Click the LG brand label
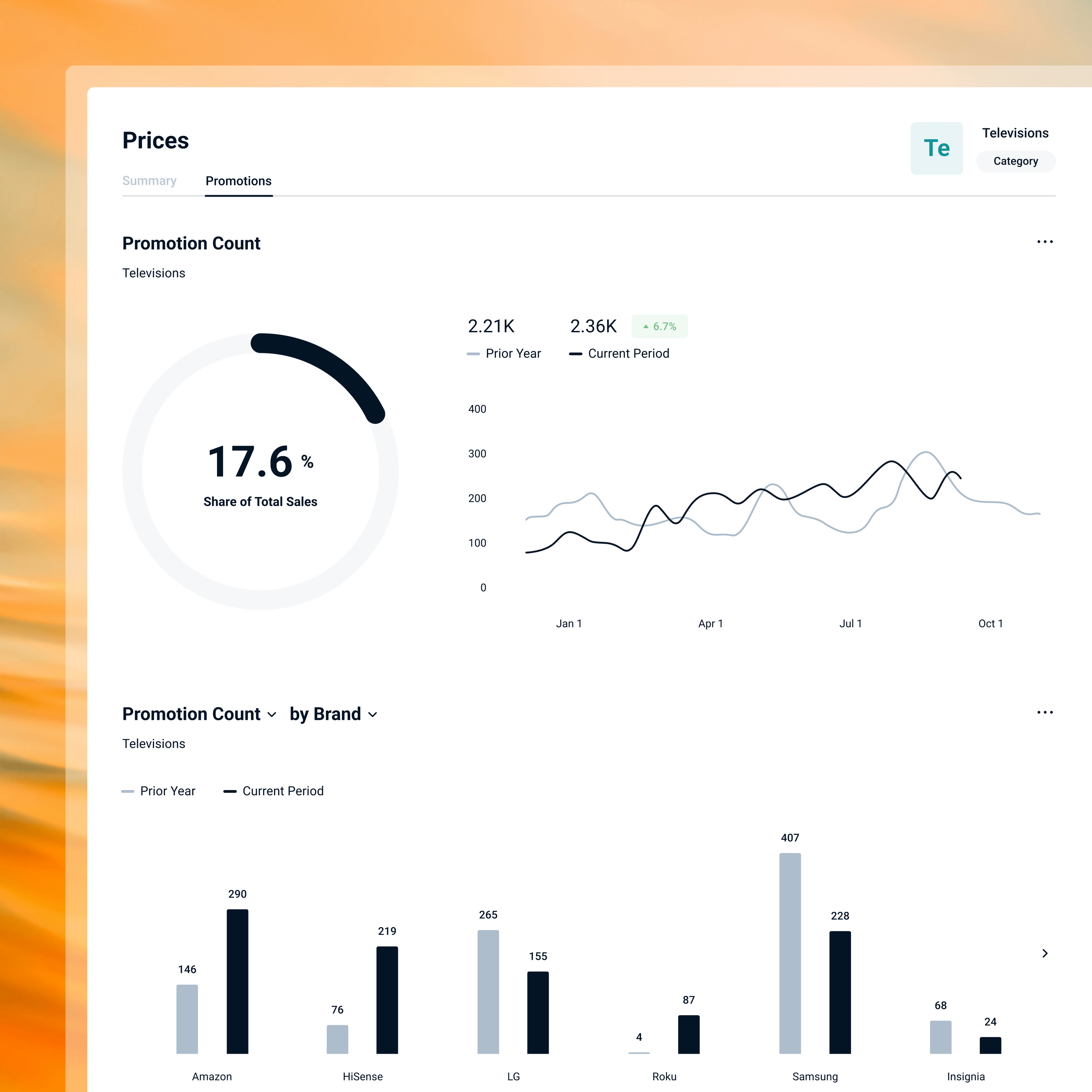Image resolution: width=1092 pixels, height=1092 pixels. [x=513, y=1076]
